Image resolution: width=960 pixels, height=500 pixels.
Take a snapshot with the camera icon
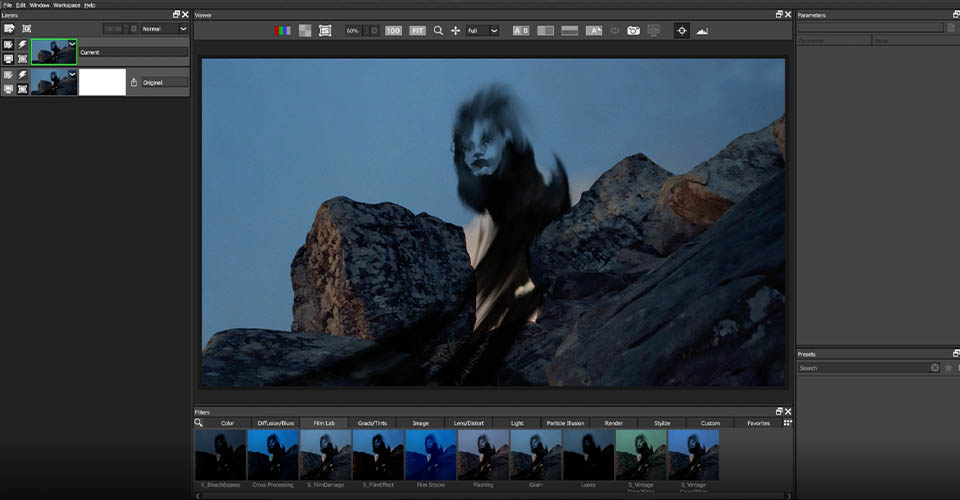point(634,31)
